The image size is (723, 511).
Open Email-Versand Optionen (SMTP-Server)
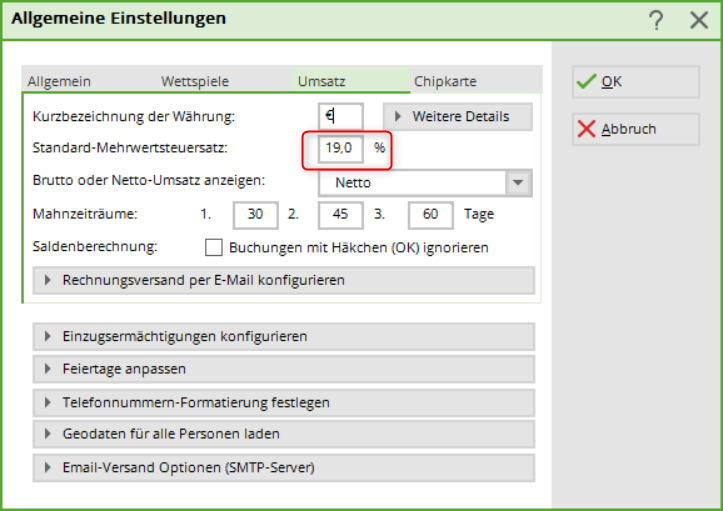coord(284,468)
